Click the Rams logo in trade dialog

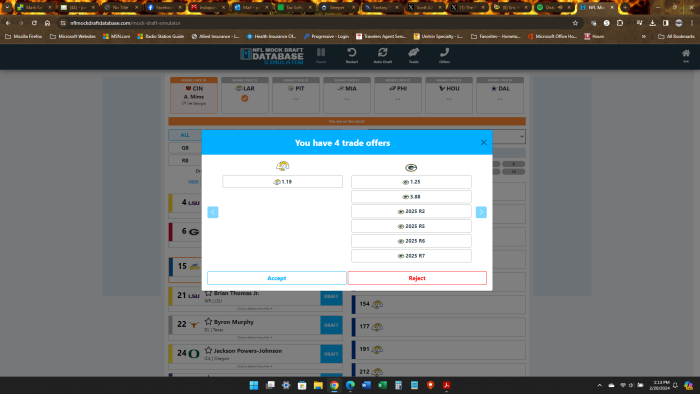tap(283, 166)
